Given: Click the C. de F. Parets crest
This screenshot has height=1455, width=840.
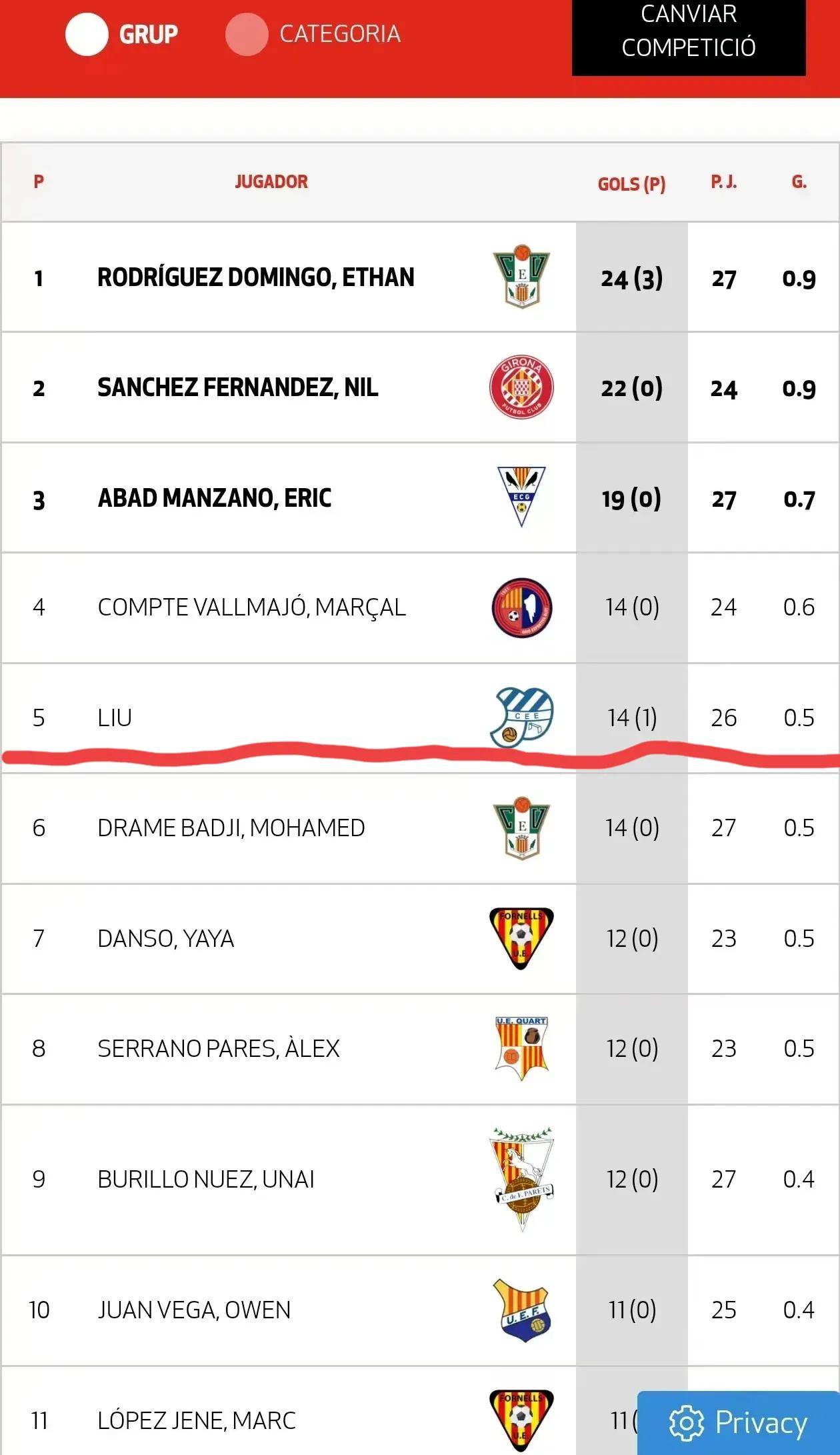Looking at the screenshot, I should (521, 1179).
